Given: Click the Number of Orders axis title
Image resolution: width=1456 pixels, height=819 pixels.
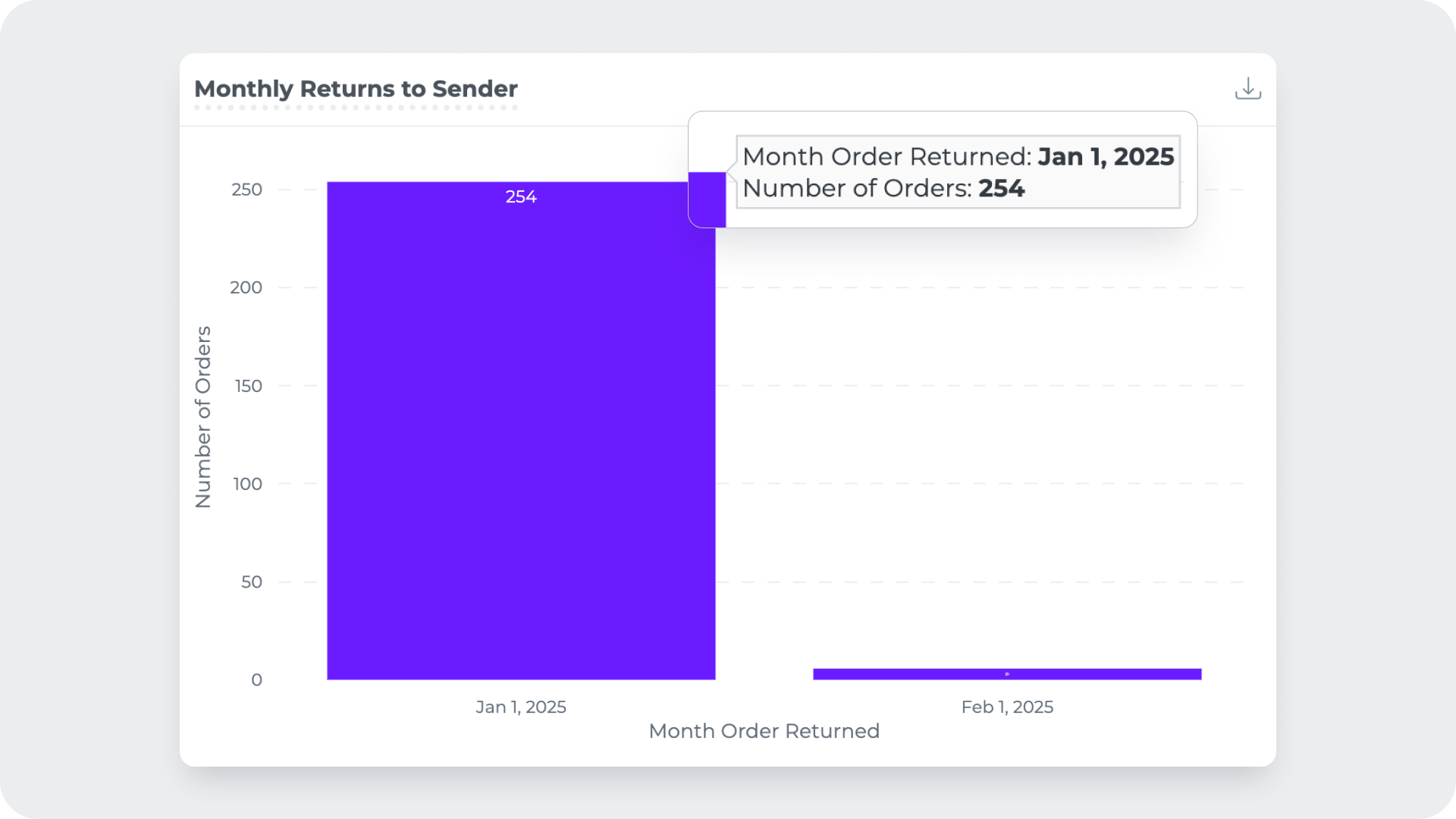Looking at the screenshot, I should coord(203,416).
